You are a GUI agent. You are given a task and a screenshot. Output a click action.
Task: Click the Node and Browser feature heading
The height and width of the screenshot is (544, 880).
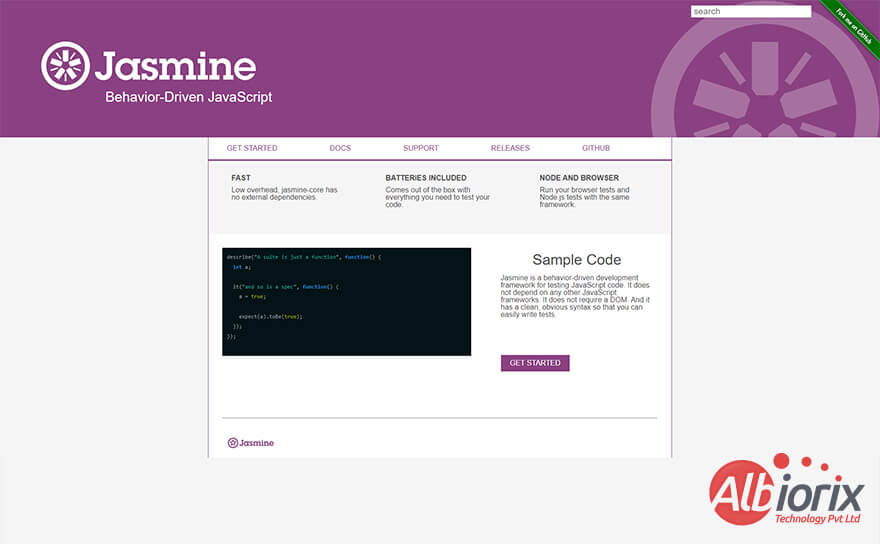579,178
